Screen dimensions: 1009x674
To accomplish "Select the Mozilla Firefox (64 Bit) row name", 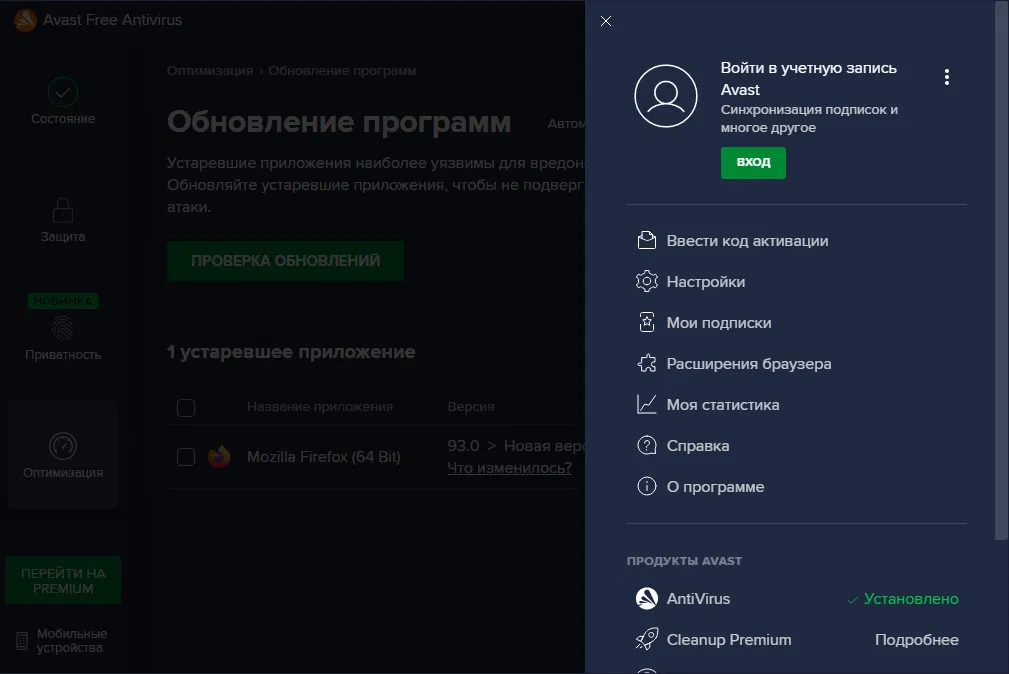I will click(324, 456).
